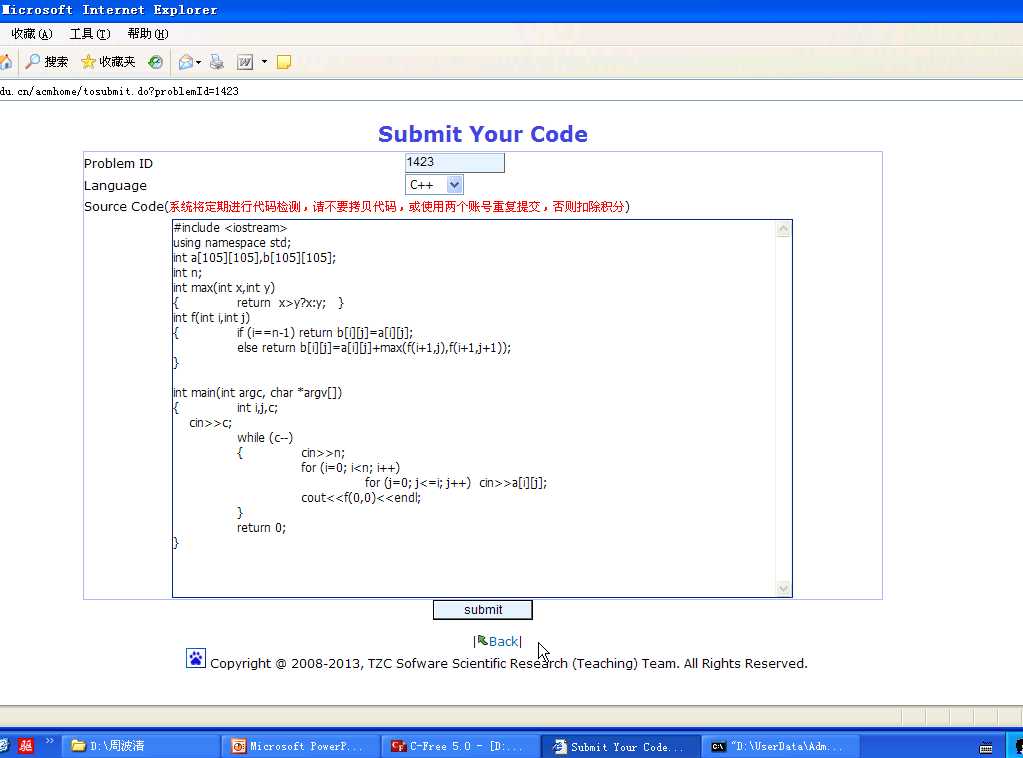Screen dimensions: 1023x758
Task: Click the Mail envelope icon
Action: click(x=186, y=62)
